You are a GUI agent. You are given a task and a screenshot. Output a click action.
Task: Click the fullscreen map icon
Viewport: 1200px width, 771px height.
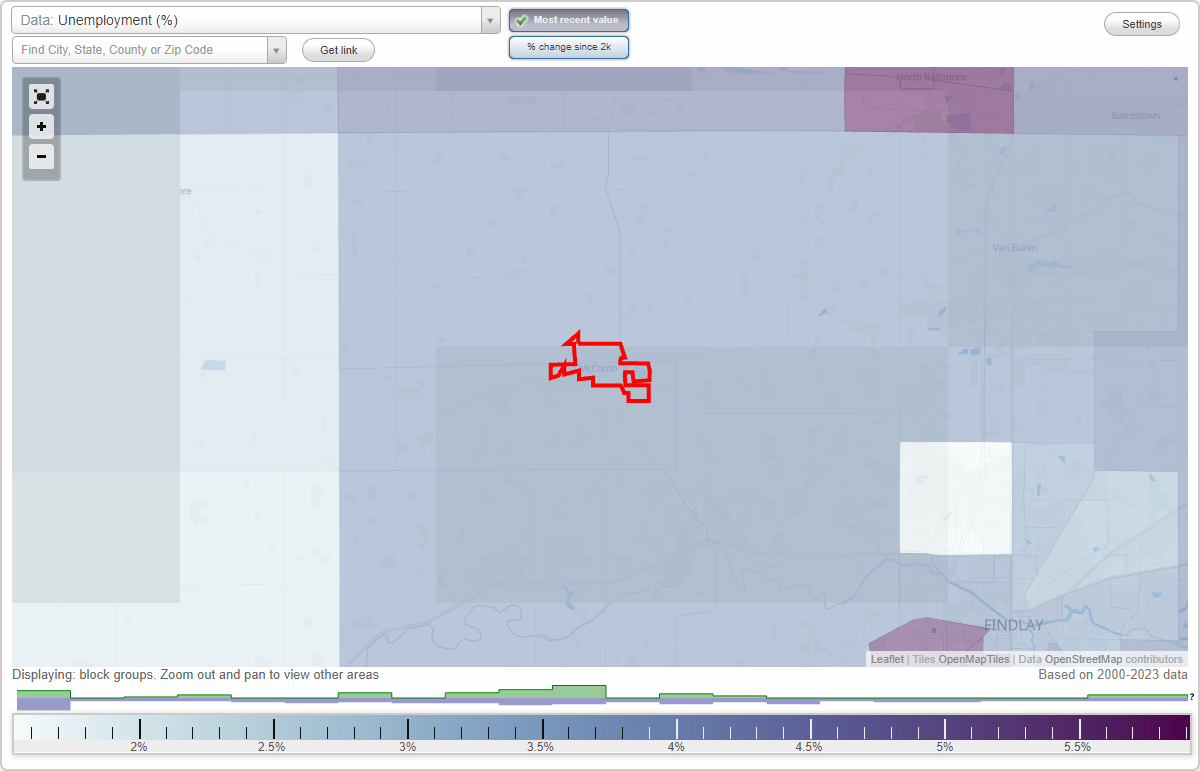(x=41, y=96)
